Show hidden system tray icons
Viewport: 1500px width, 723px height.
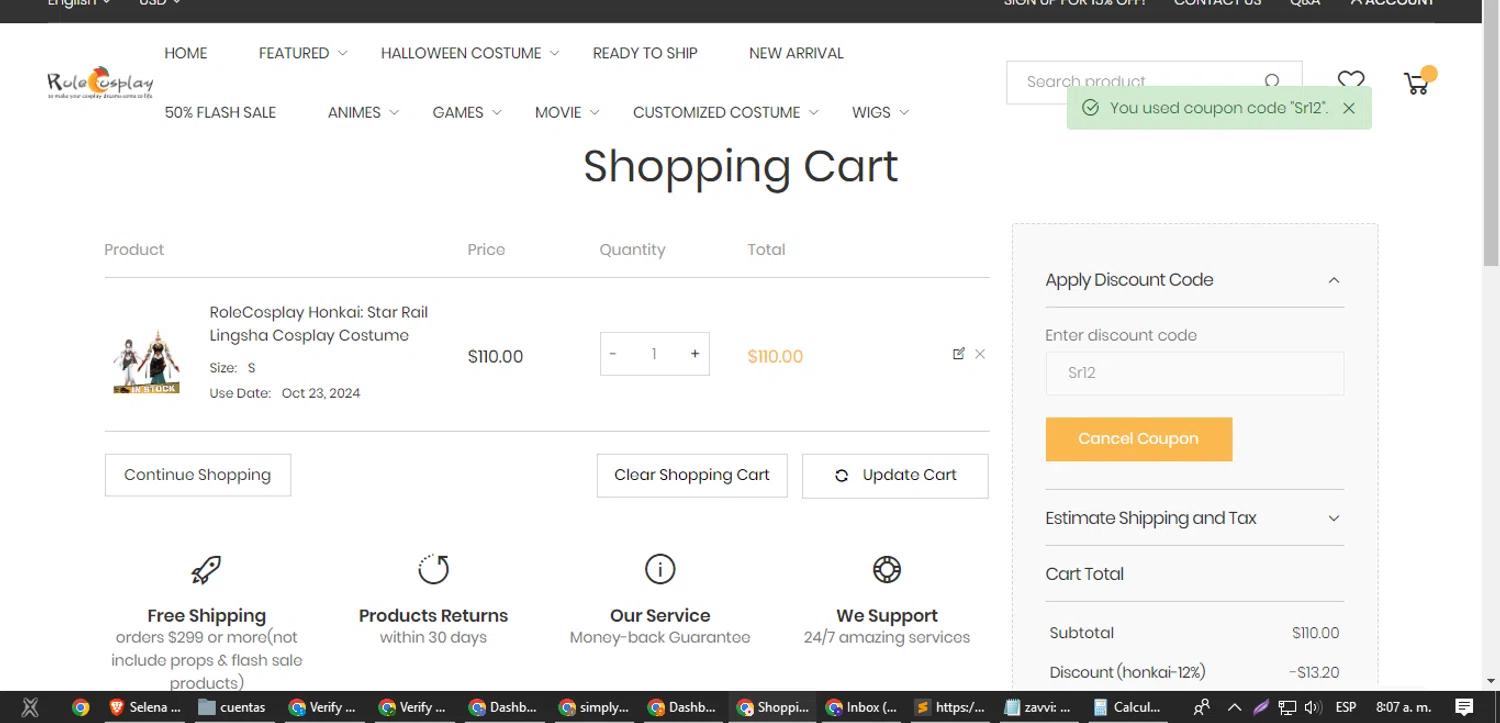(x=1235, y=707)
